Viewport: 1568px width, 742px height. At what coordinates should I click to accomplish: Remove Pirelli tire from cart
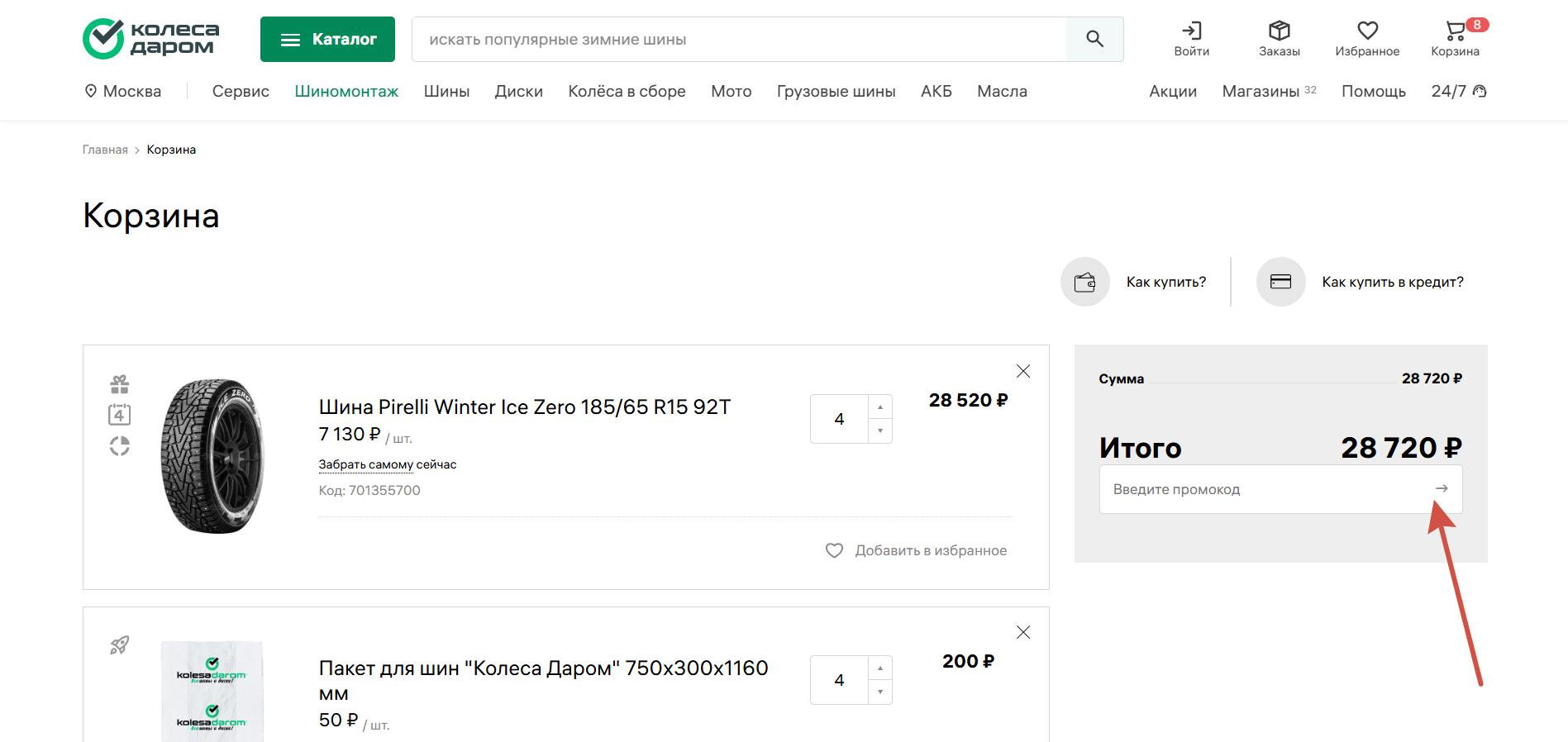pos(1023,371)
